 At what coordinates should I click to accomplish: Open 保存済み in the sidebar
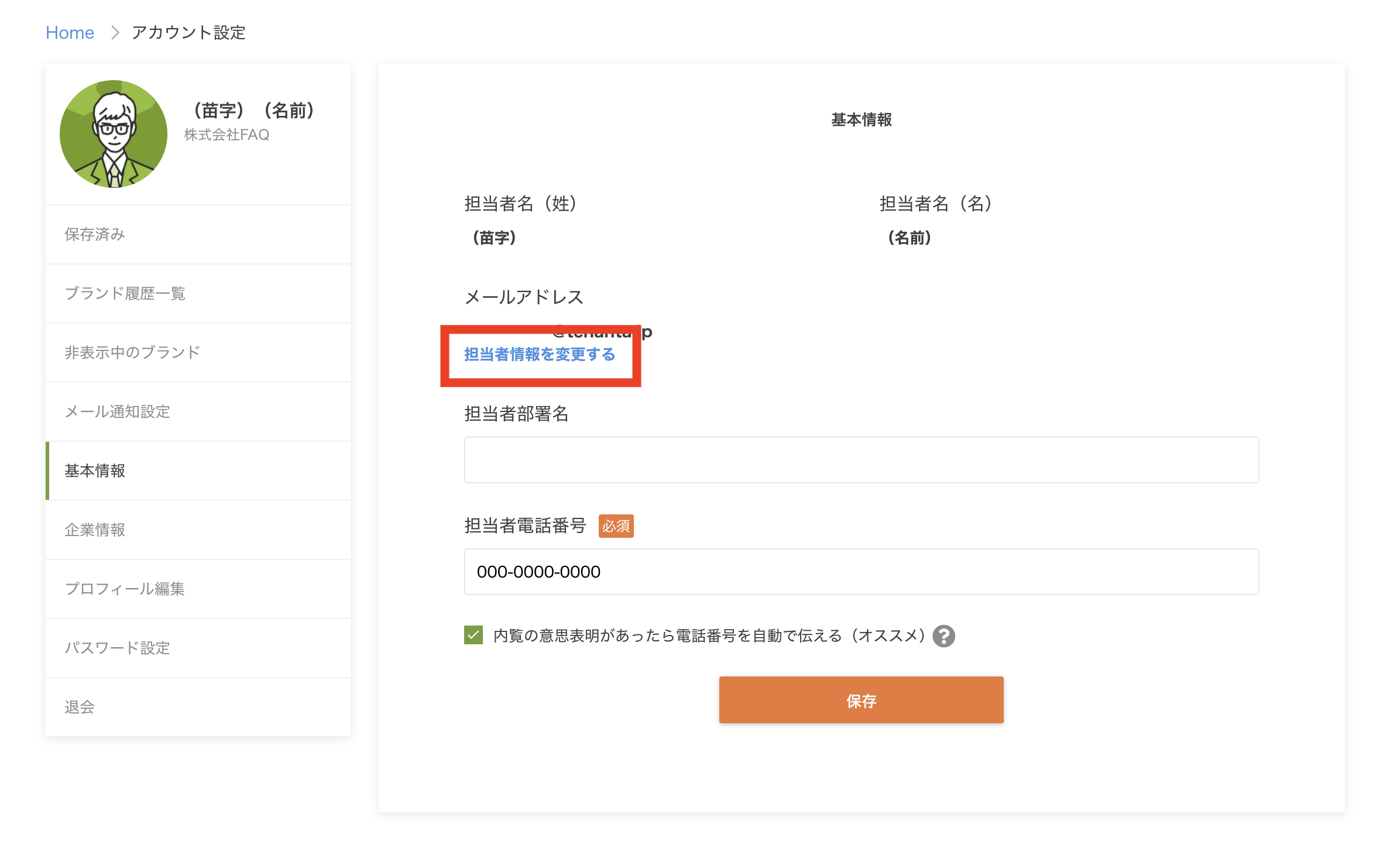point(95,235)
